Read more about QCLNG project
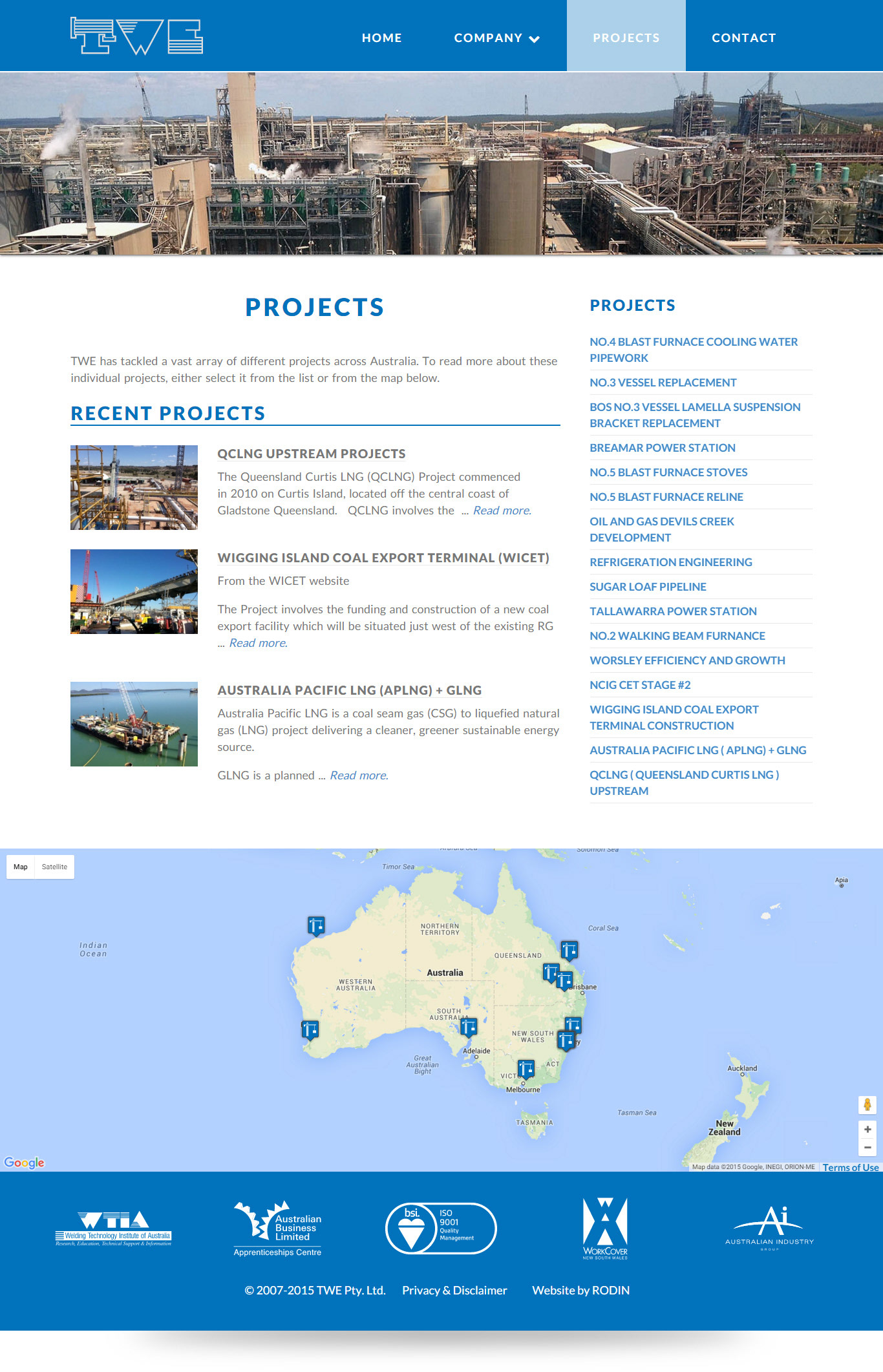The width and height of the screenshot is (883, 1372). pyautogui.click(x=502, y=511)
